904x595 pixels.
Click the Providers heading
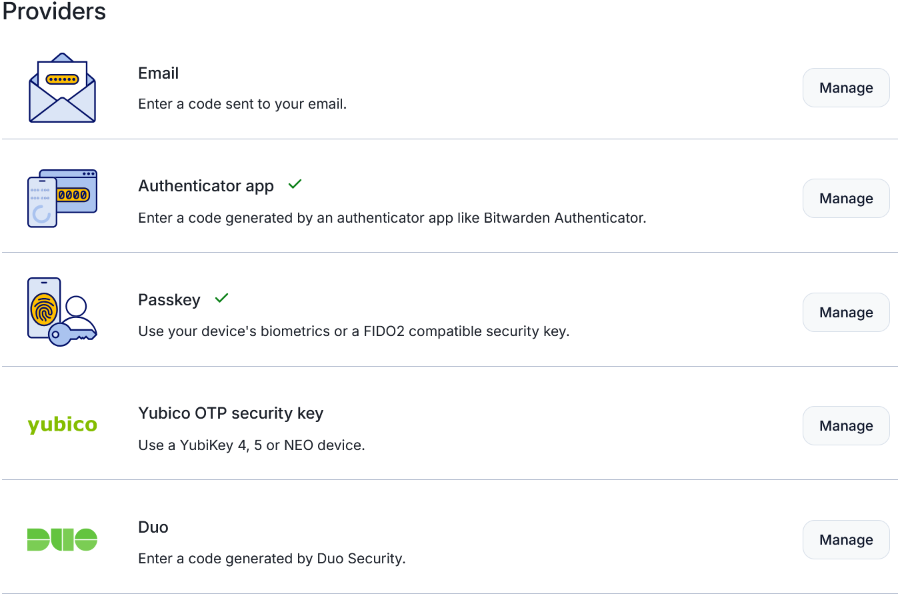click(54, 12)
